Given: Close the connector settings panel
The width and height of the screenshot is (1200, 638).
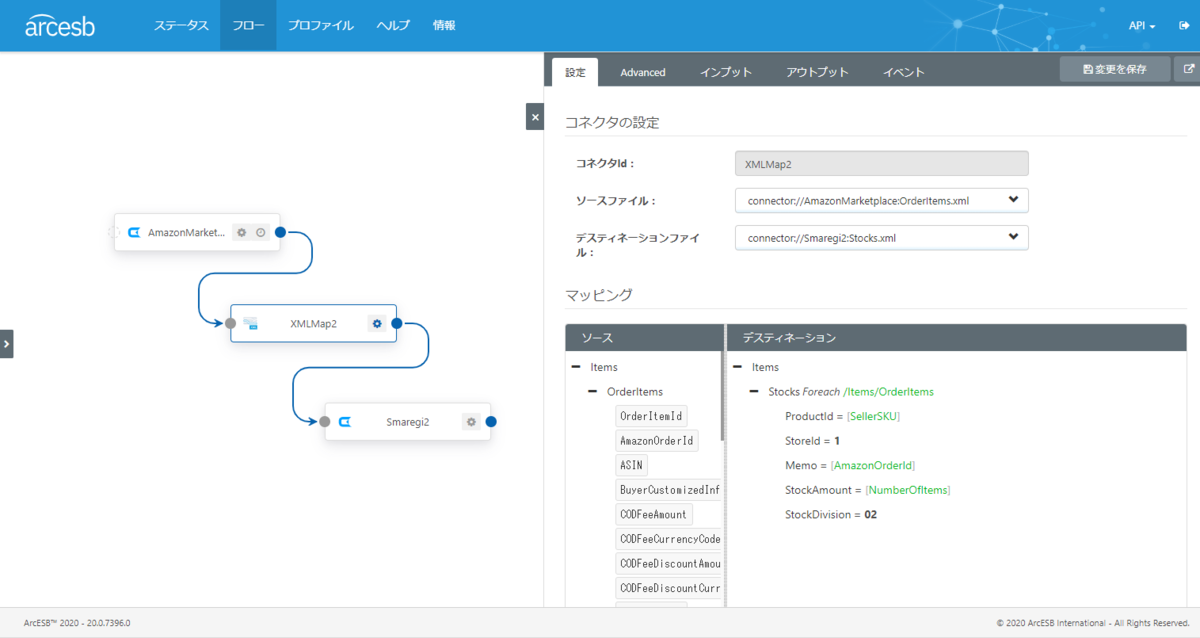Looking at the screenshot, I should click(x=535, y=117).
